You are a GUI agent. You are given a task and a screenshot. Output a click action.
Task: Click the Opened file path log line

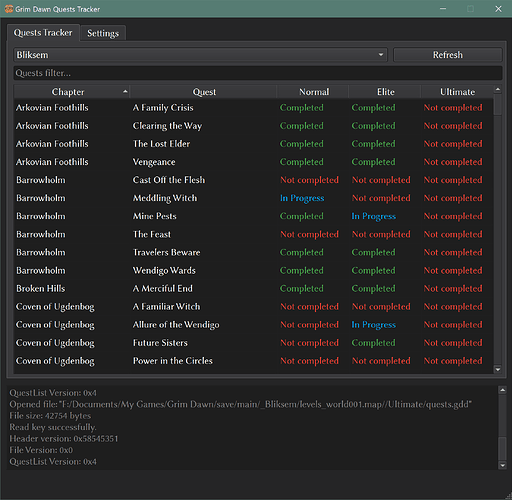point(240,405)
